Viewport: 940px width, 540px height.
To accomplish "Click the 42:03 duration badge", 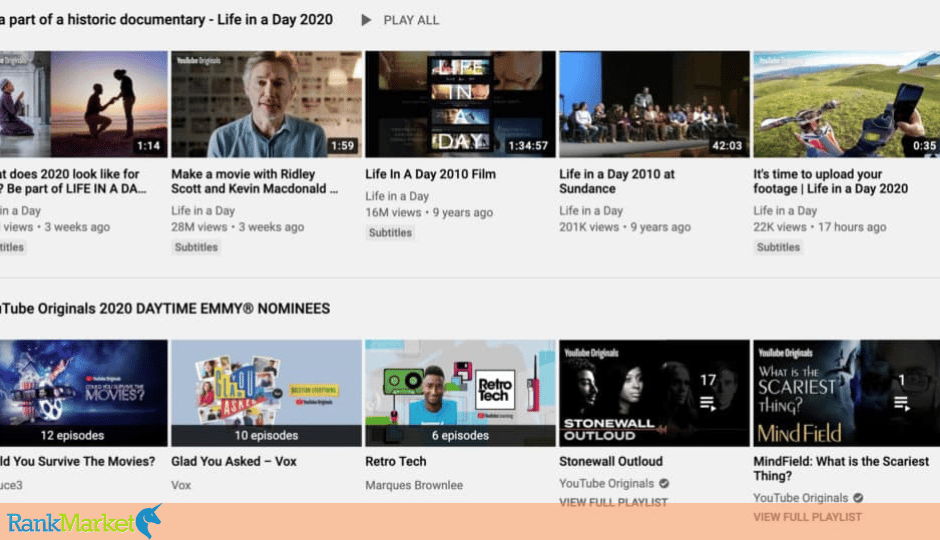I will point(727,146).
